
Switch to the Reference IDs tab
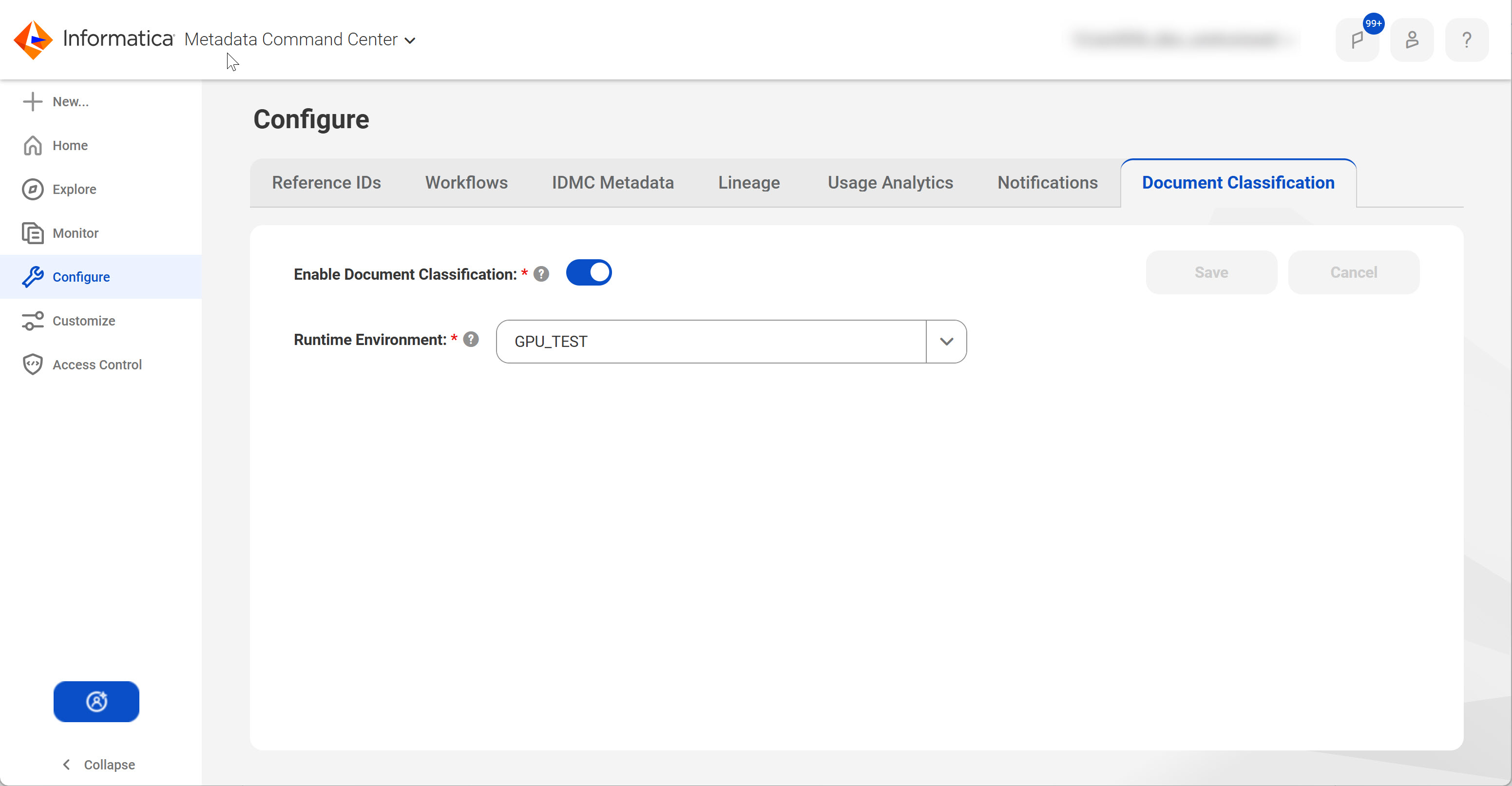(326, 183)
